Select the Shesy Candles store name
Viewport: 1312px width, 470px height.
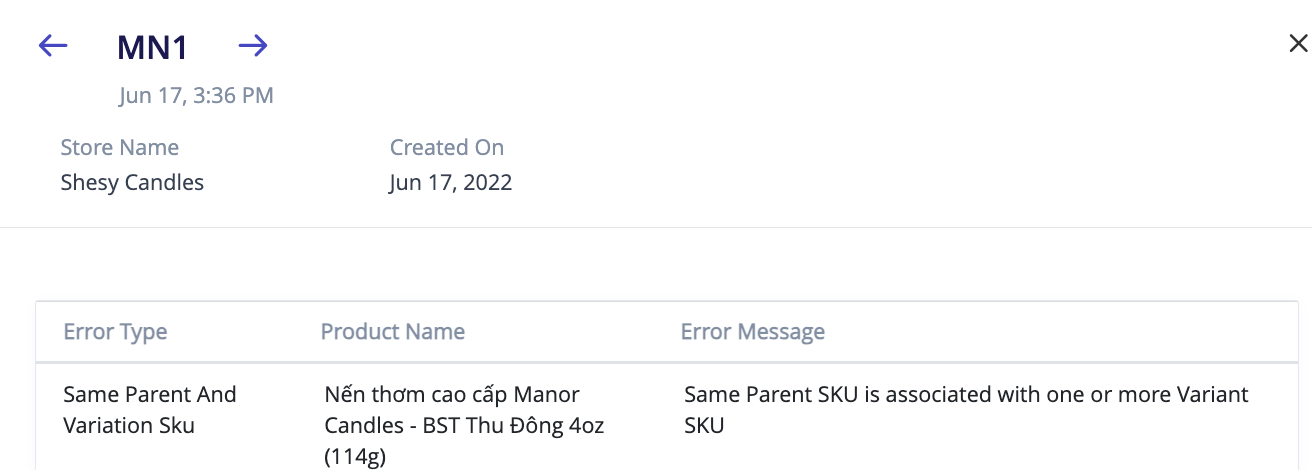coord(132,183)
